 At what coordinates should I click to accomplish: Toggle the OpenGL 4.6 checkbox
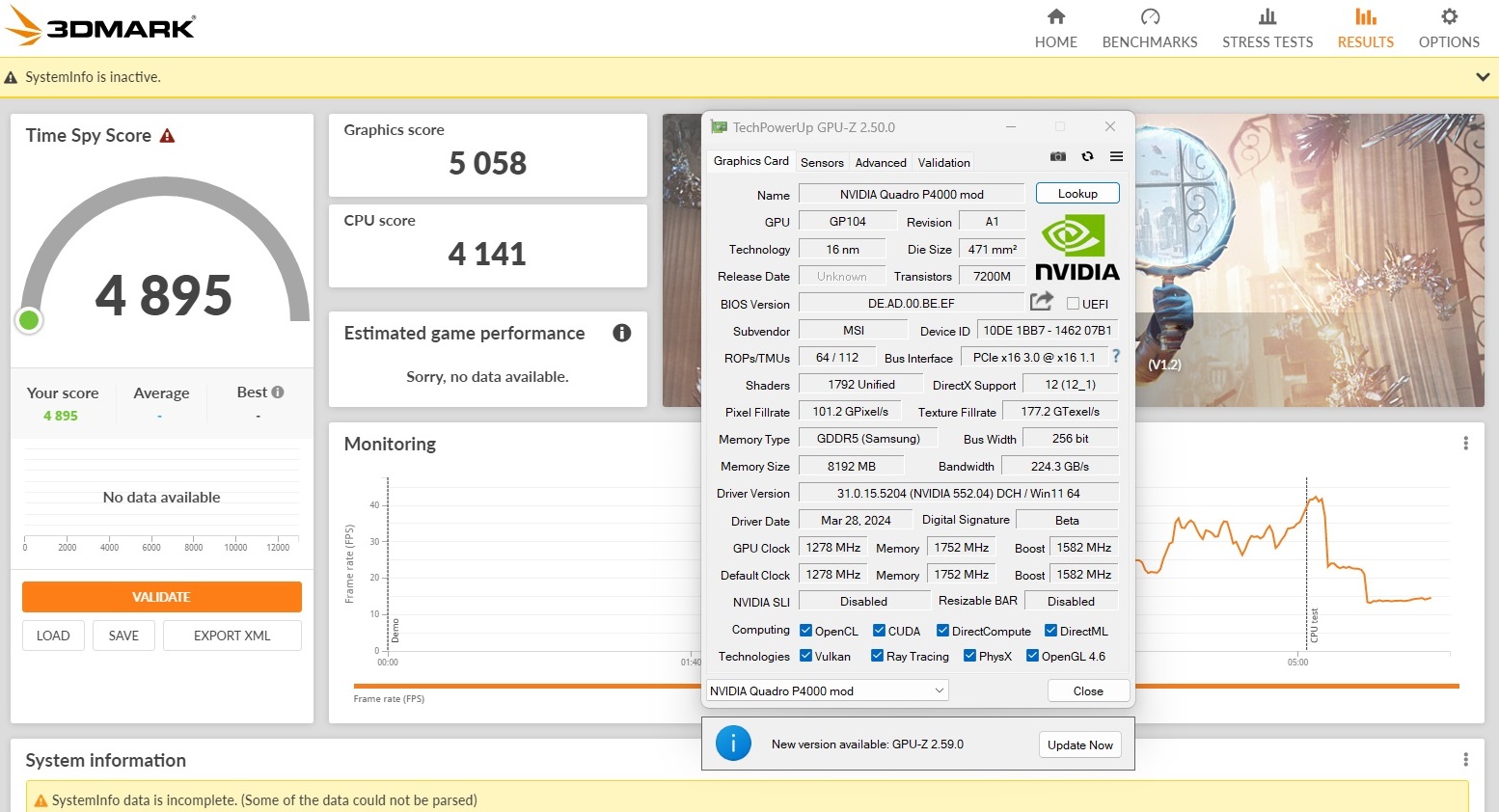(x=1032, y=656)
